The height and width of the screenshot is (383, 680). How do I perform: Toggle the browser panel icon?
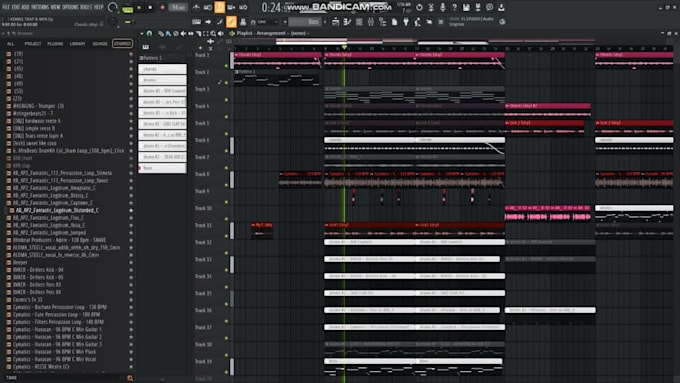(x=382, y=22)
